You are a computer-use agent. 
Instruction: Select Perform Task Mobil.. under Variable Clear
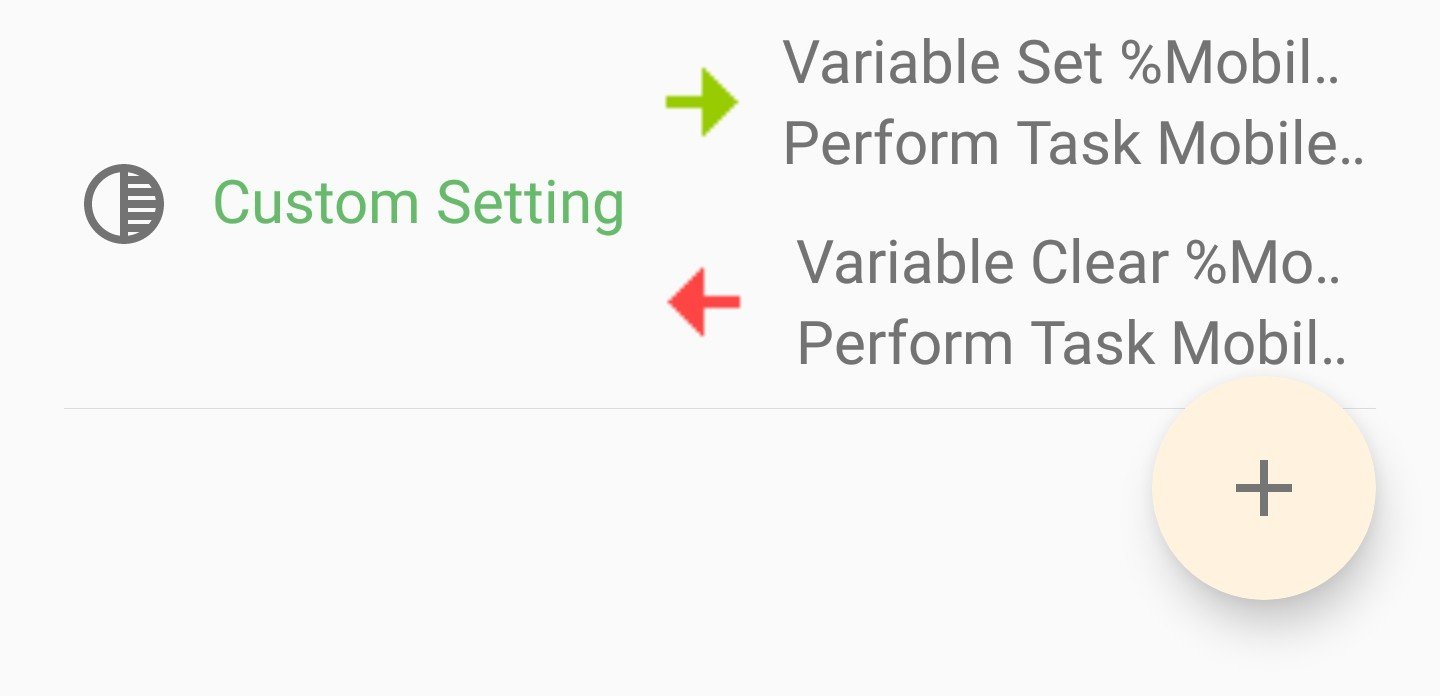click(1070, 344)
